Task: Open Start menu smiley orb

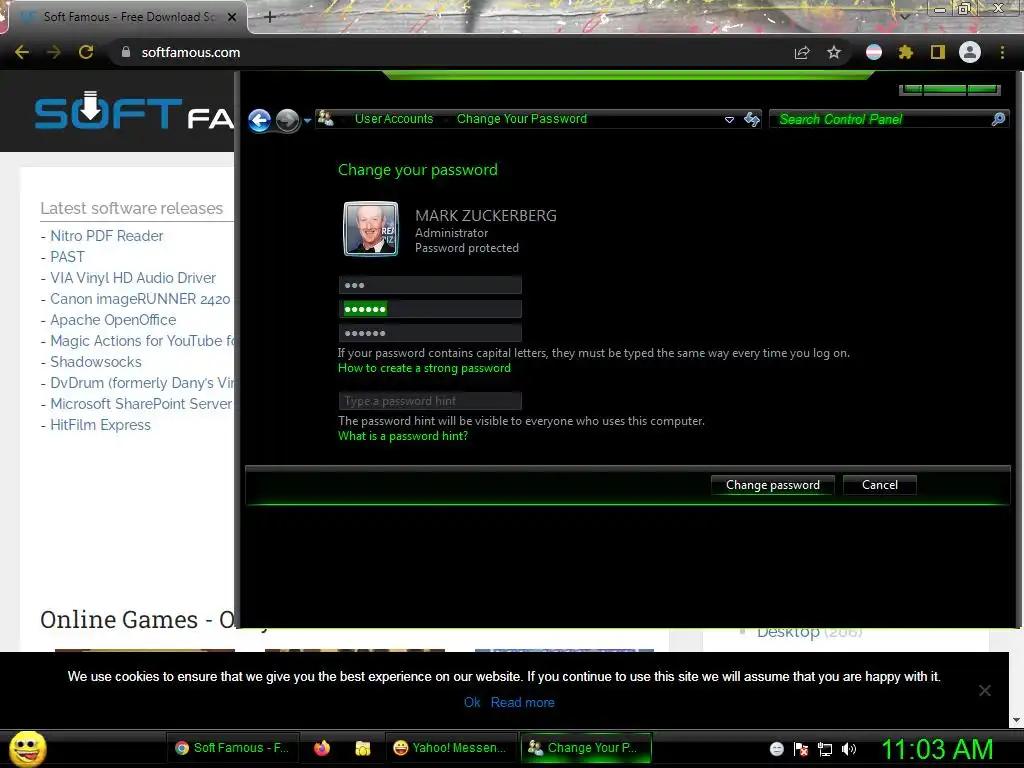Action: pyautogui.click(x=27, y=748)
